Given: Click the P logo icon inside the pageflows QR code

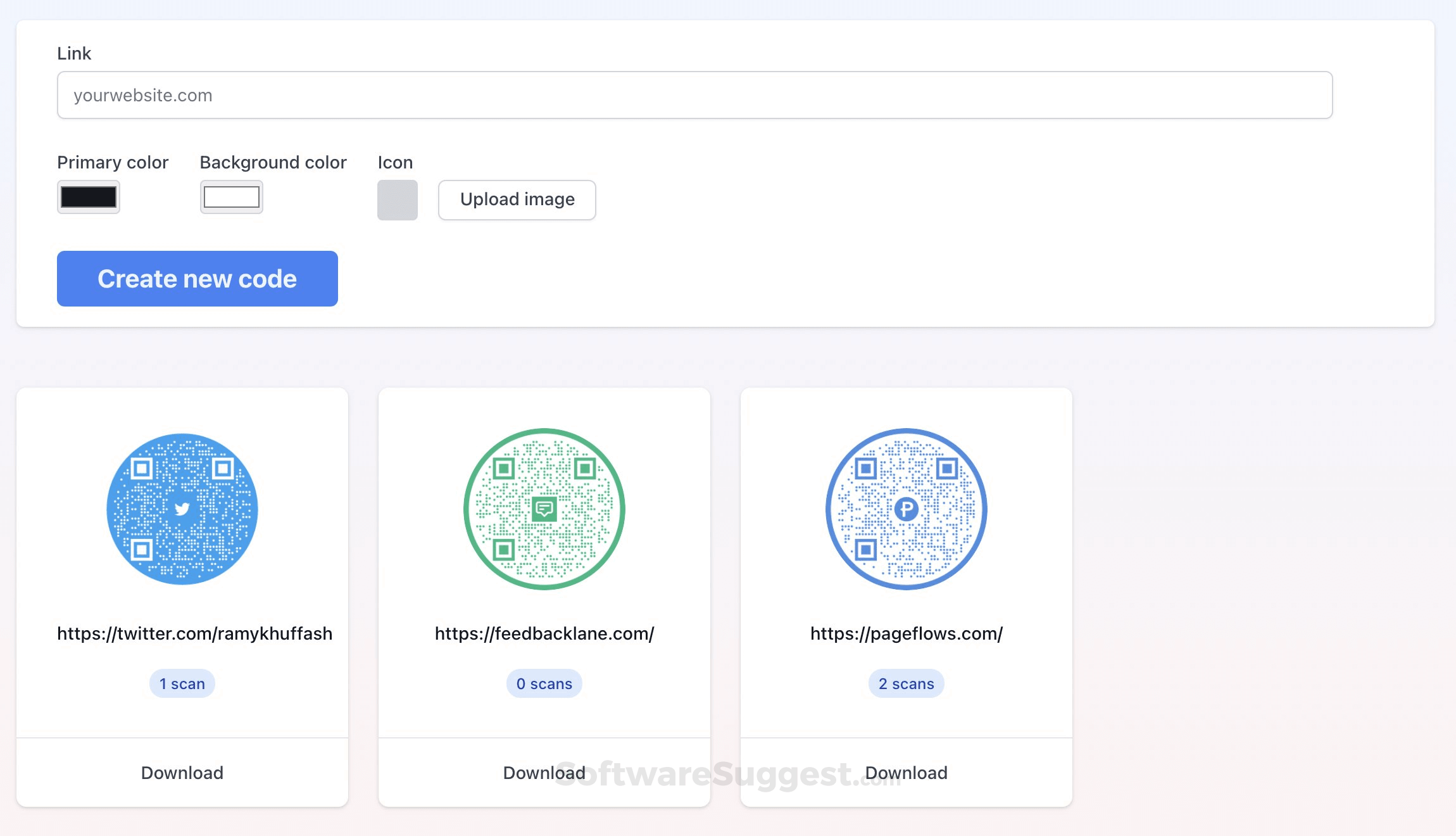Looking at the screenshot, I should click(x=907, y=508).
